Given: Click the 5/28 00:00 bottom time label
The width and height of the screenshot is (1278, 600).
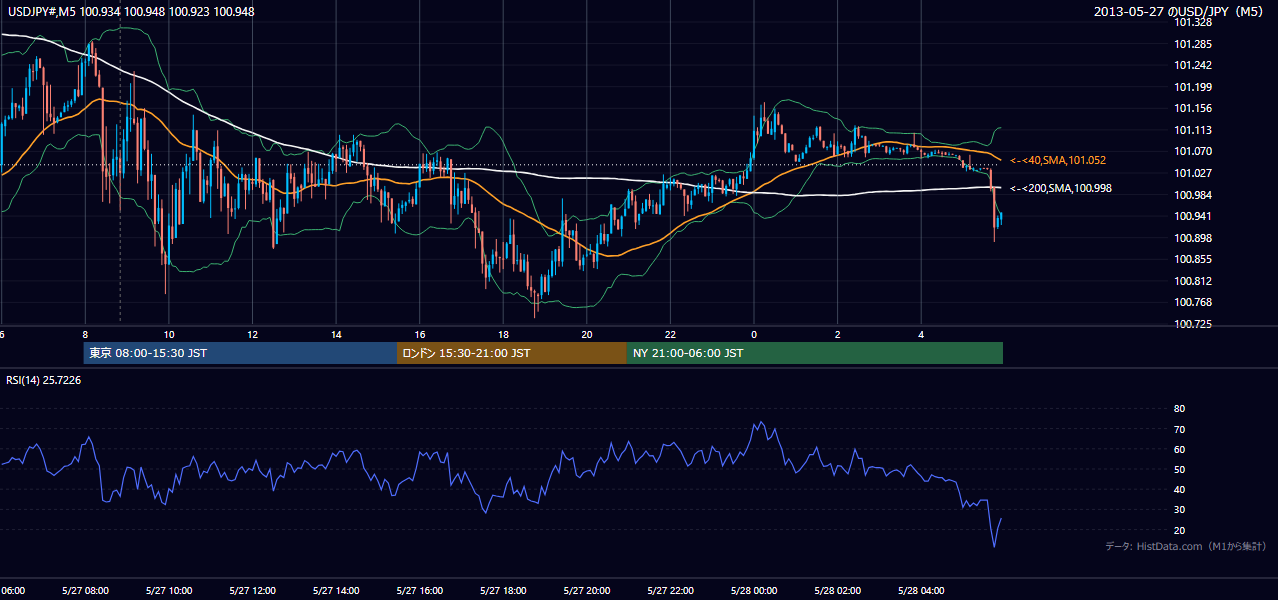Looking at the screenshot, I should click(753, 591).
